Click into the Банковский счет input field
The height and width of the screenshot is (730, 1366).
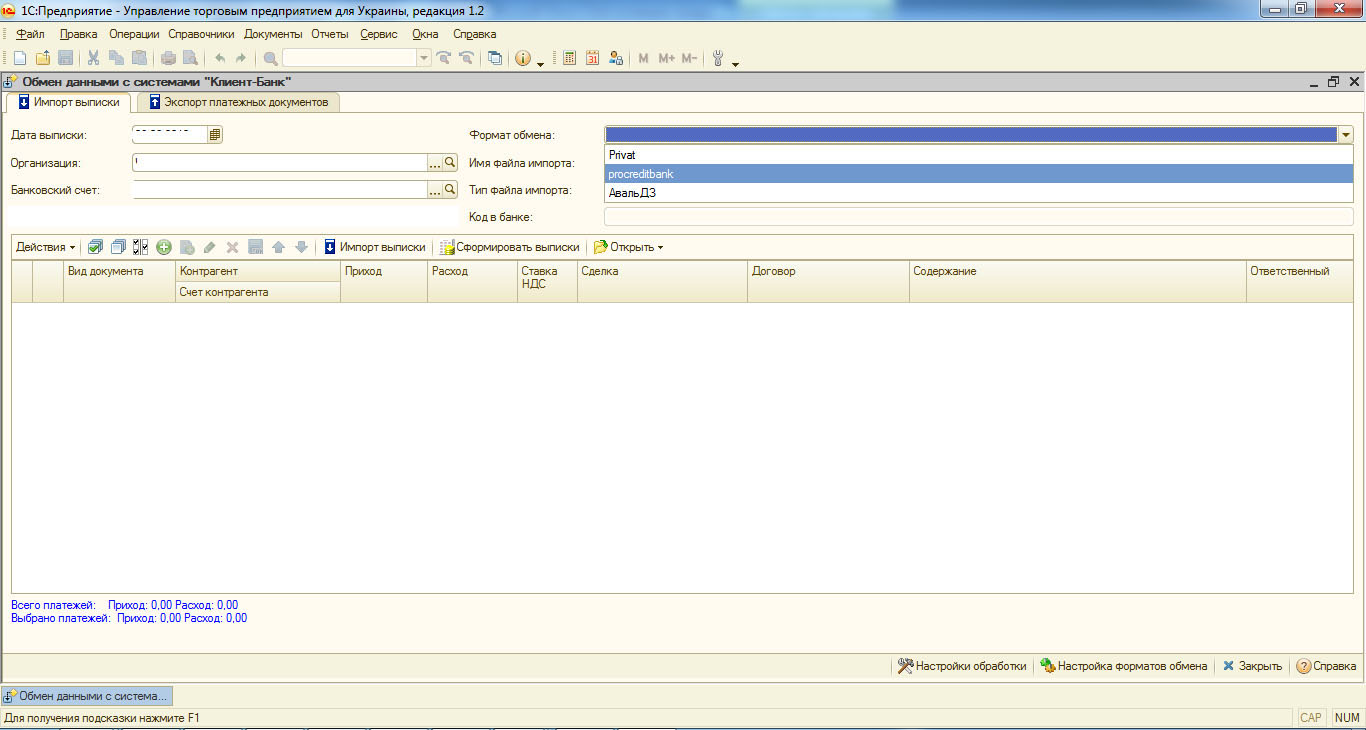(x=280, y=189)
